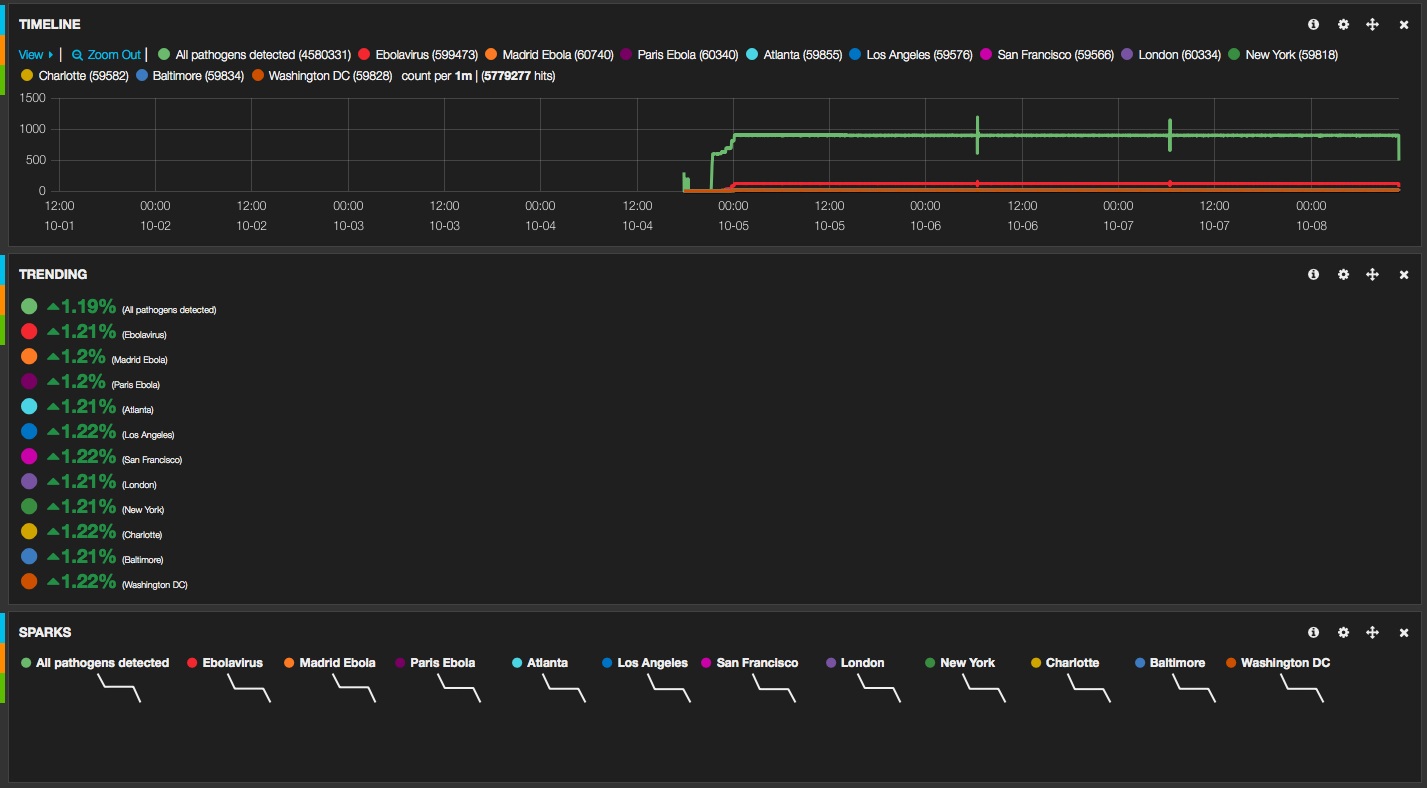Toggle Paris Ebola series in Timeline legend
Viewport: 1427px width, 788px height.
679,55
